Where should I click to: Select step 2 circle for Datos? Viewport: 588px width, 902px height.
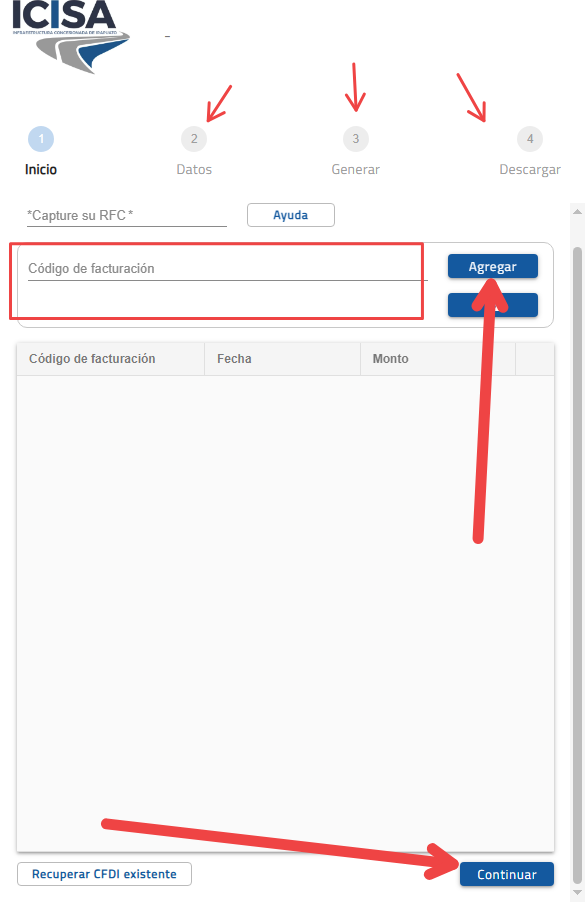(194, 139)
